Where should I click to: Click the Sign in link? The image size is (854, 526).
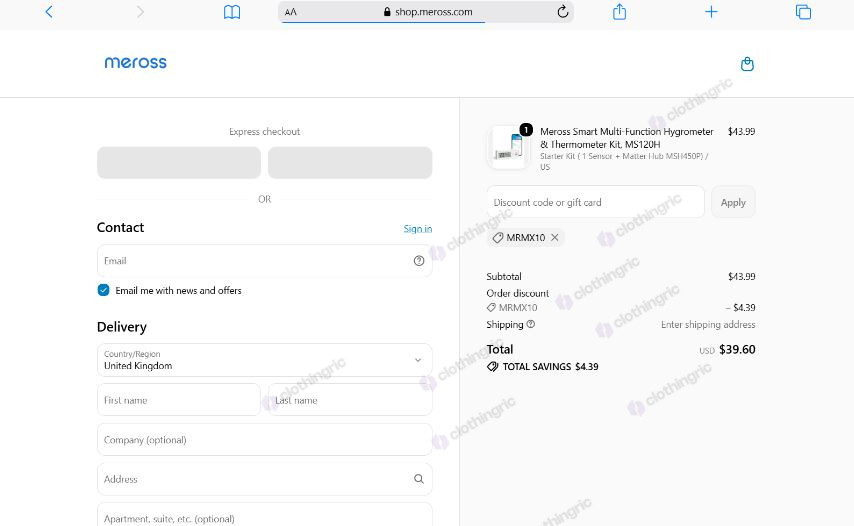(x=418, y=229)
